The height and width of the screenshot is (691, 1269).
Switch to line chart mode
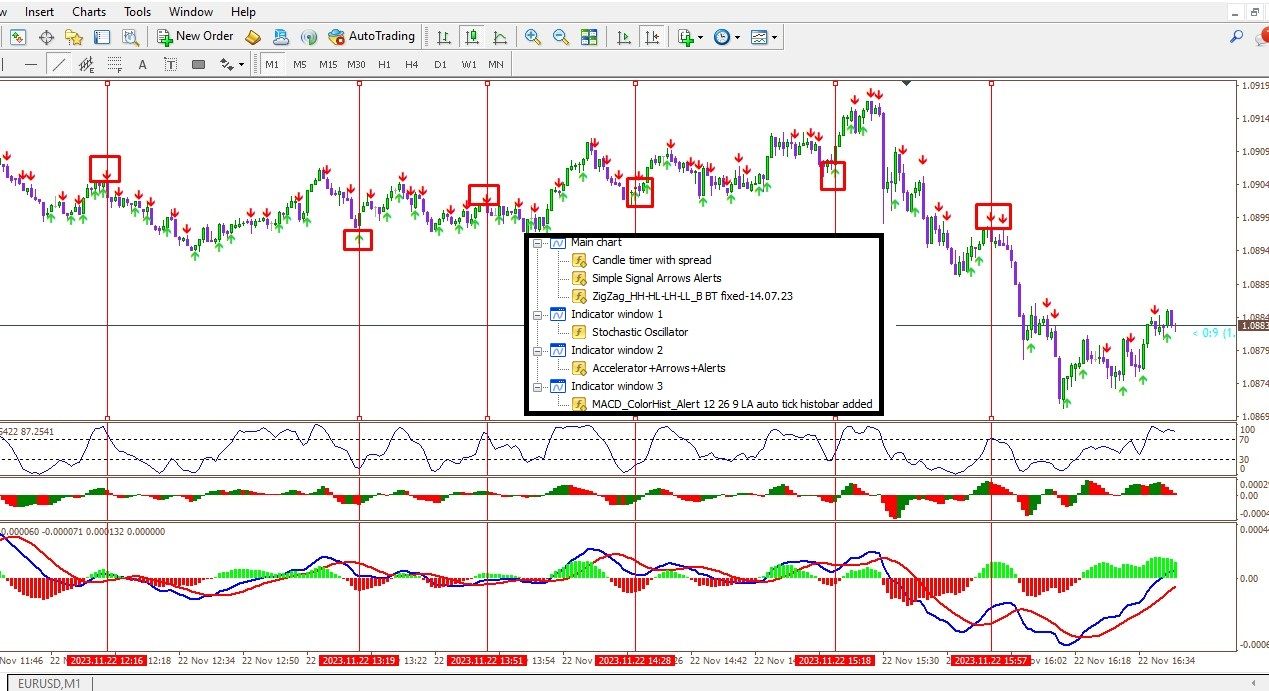click(499, 37)
